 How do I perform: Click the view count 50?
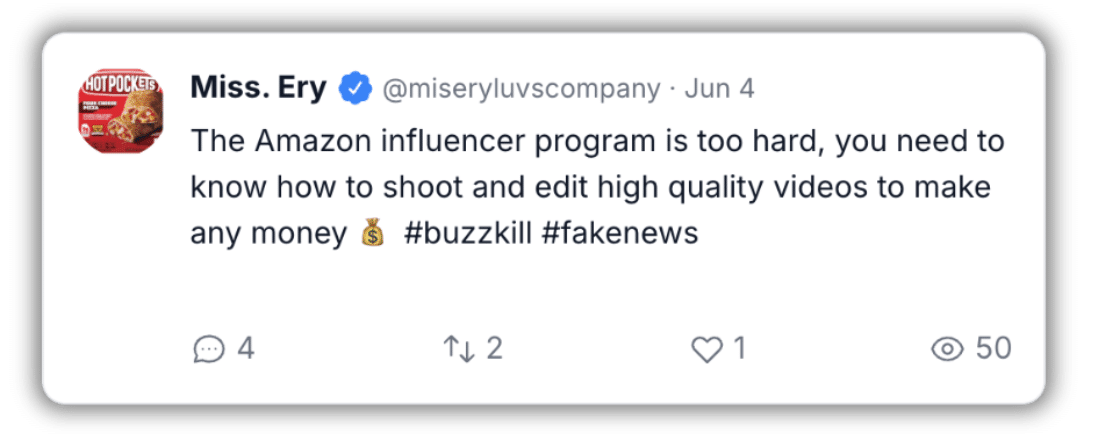(x=994, y=348)
